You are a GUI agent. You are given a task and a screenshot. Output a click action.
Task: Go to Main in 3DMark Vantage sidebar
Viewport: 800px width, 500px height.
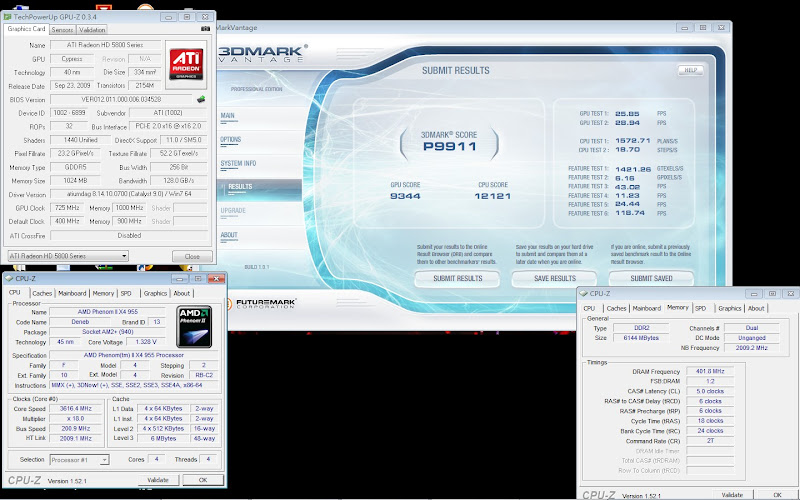pyautogui.click(x=228, y=115)
